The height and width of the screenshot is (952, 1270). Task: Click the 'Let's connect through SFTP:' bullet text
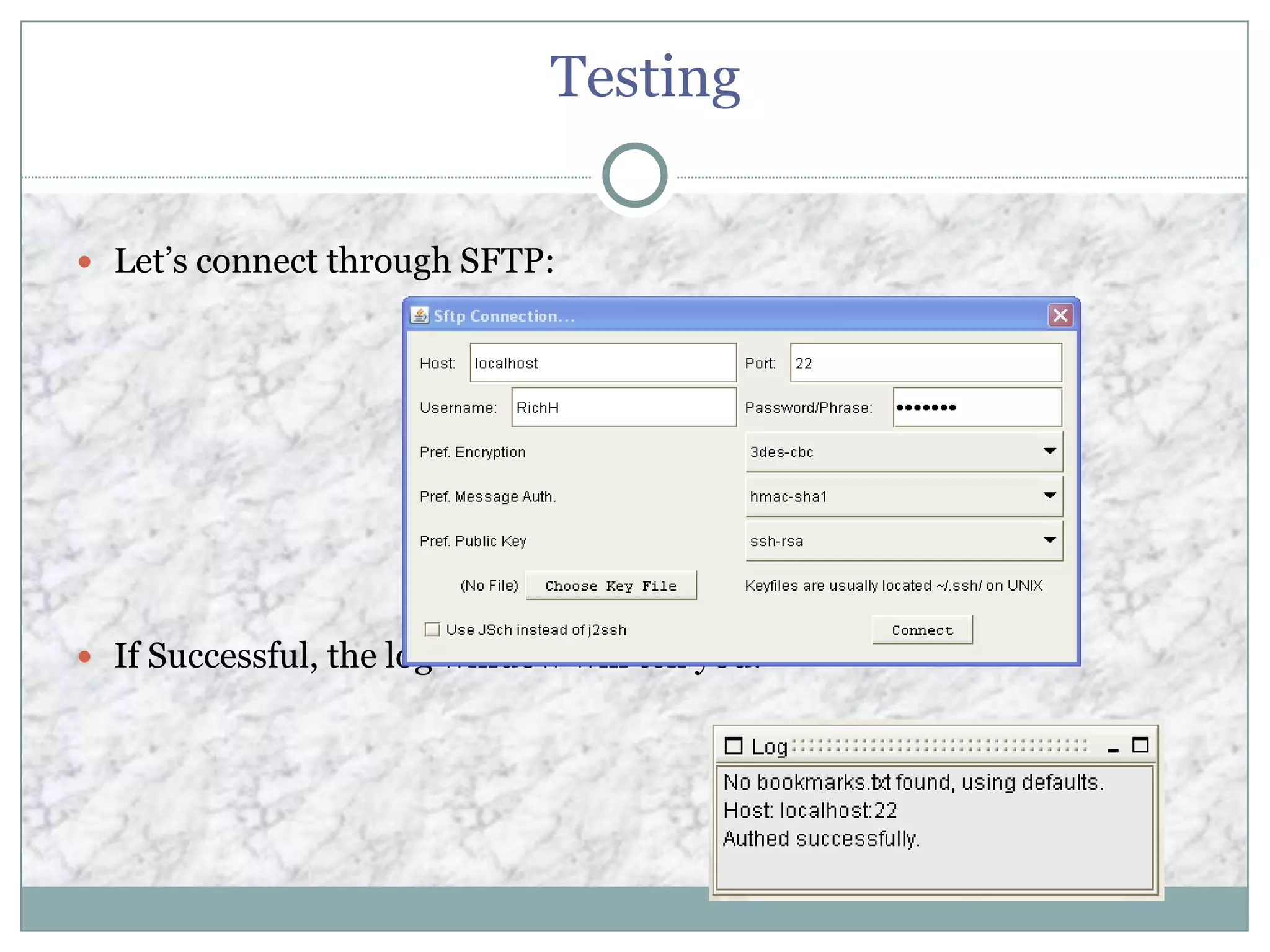tap(334, 260)
